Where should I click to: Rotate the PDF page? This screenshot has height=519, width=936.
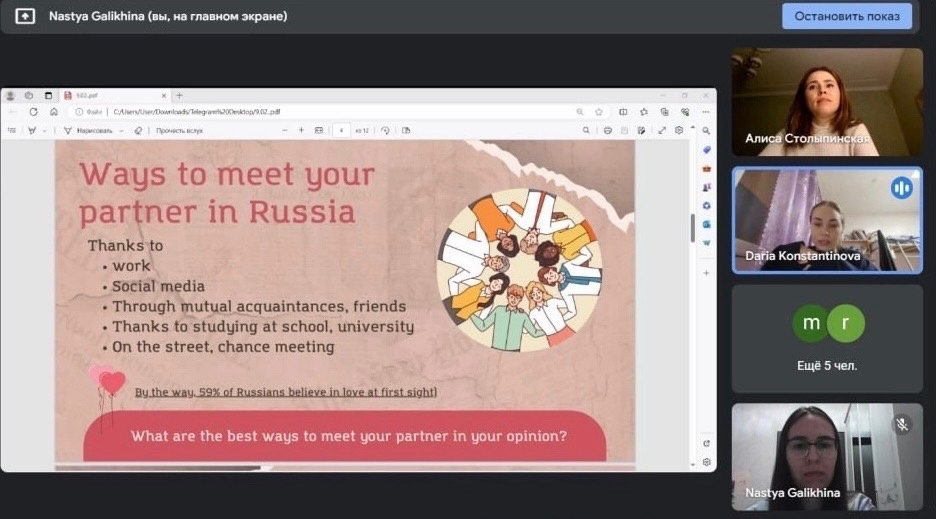point(385,130)
